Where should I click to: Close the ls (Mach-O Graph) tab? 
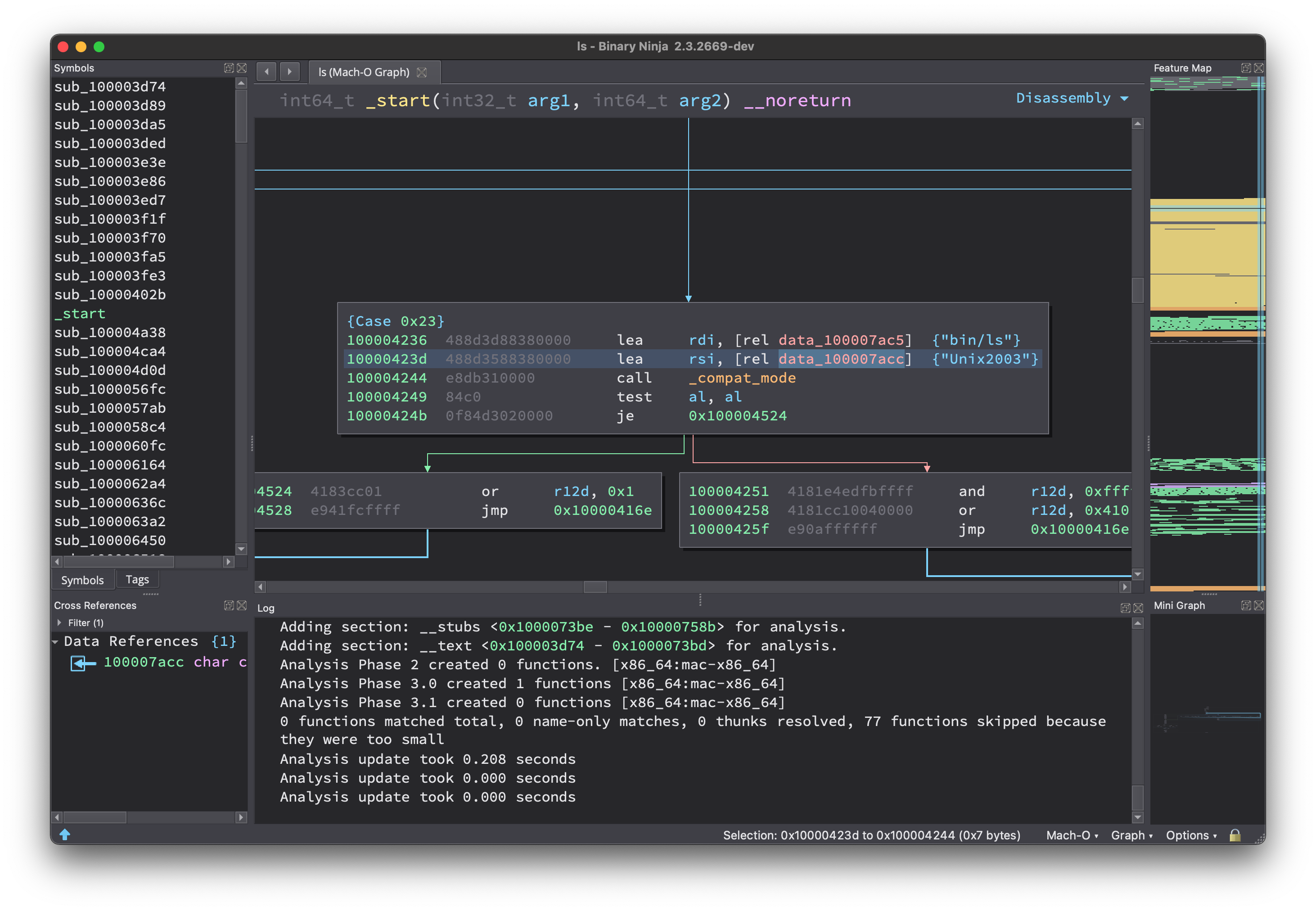(422, 72)
